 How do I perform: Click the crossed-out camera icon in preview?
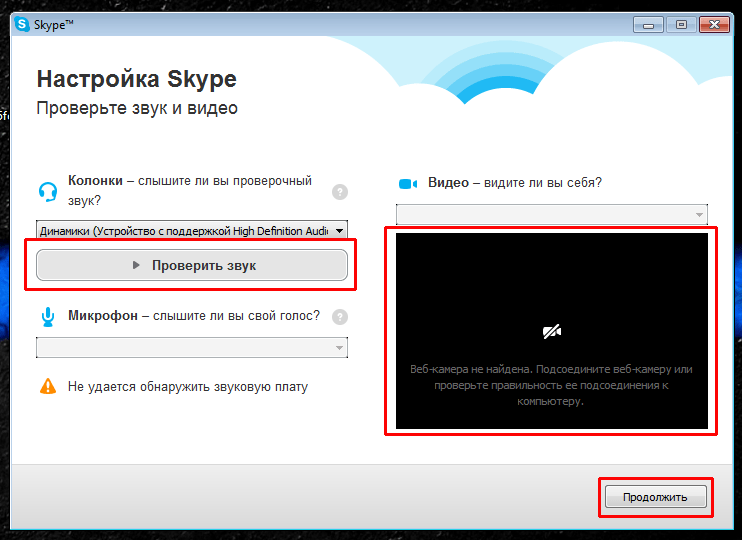[552, 332]
